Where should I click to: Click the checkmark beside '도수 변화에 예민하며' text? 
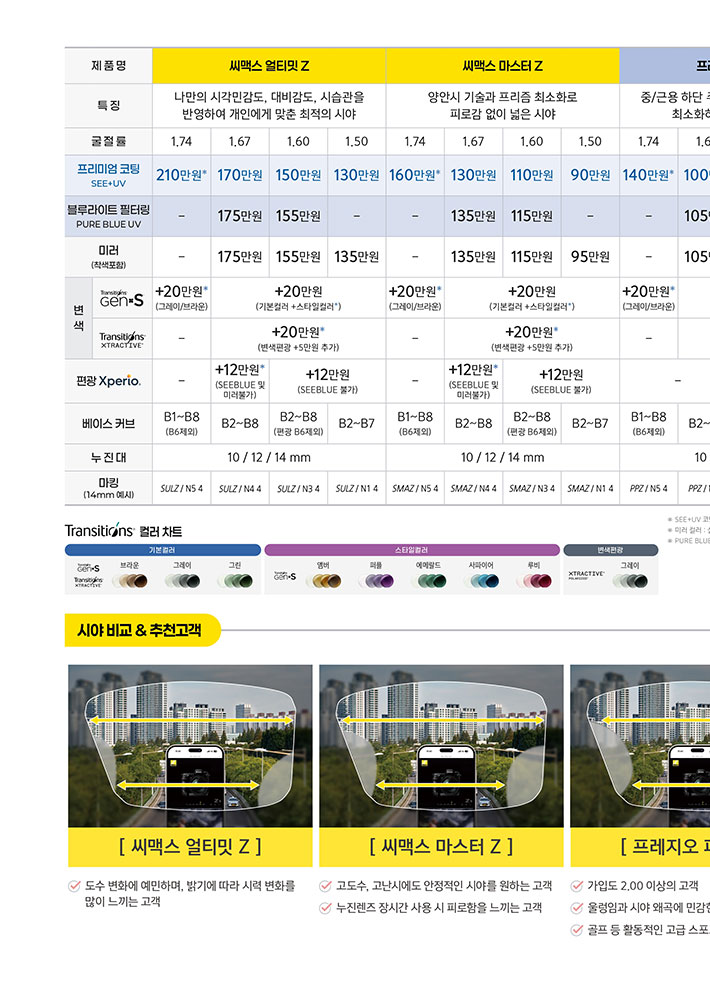(x=74, y=886)
